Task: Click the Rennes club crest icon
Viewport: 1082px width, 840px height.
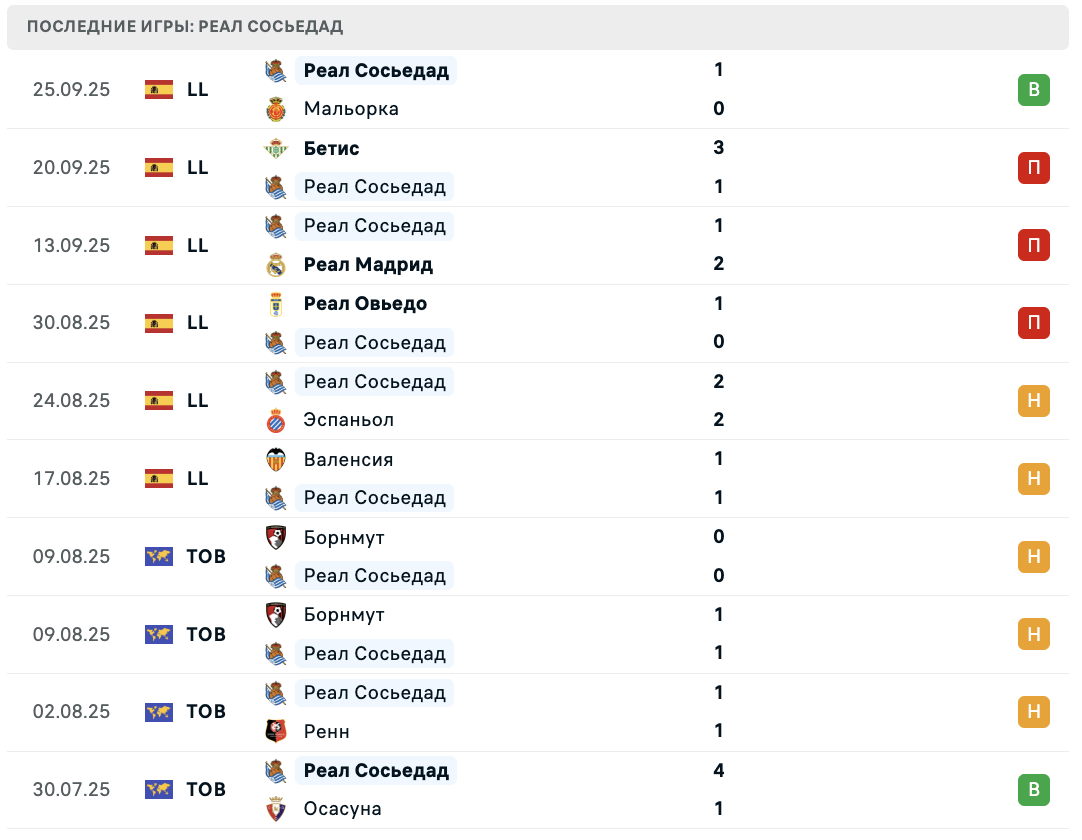Action: click(276, 731)
